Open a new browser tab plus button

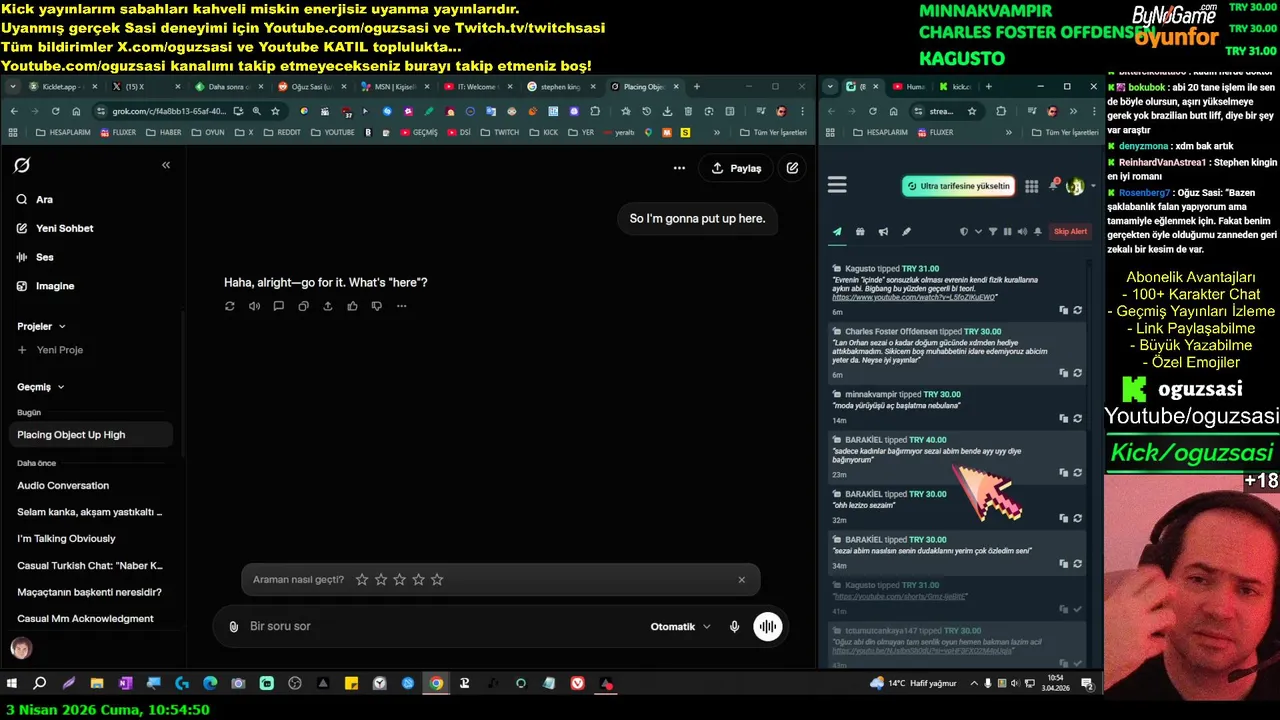[x=697, y=87]
